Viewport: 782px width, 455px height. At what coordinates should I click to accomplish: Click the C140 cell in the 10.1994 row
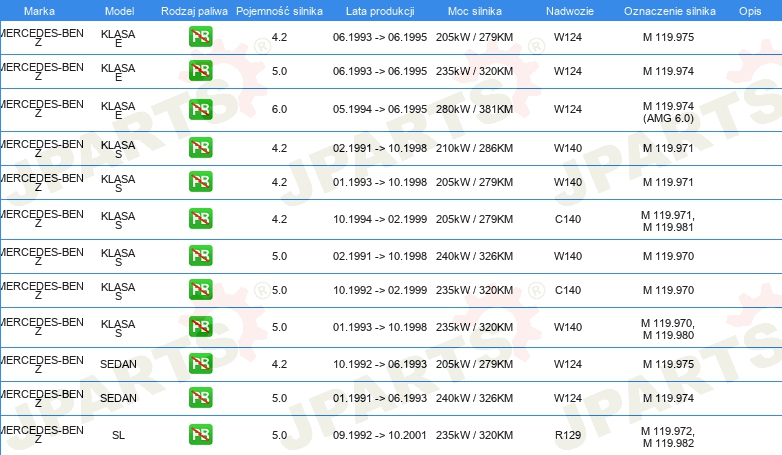[568, 219]
